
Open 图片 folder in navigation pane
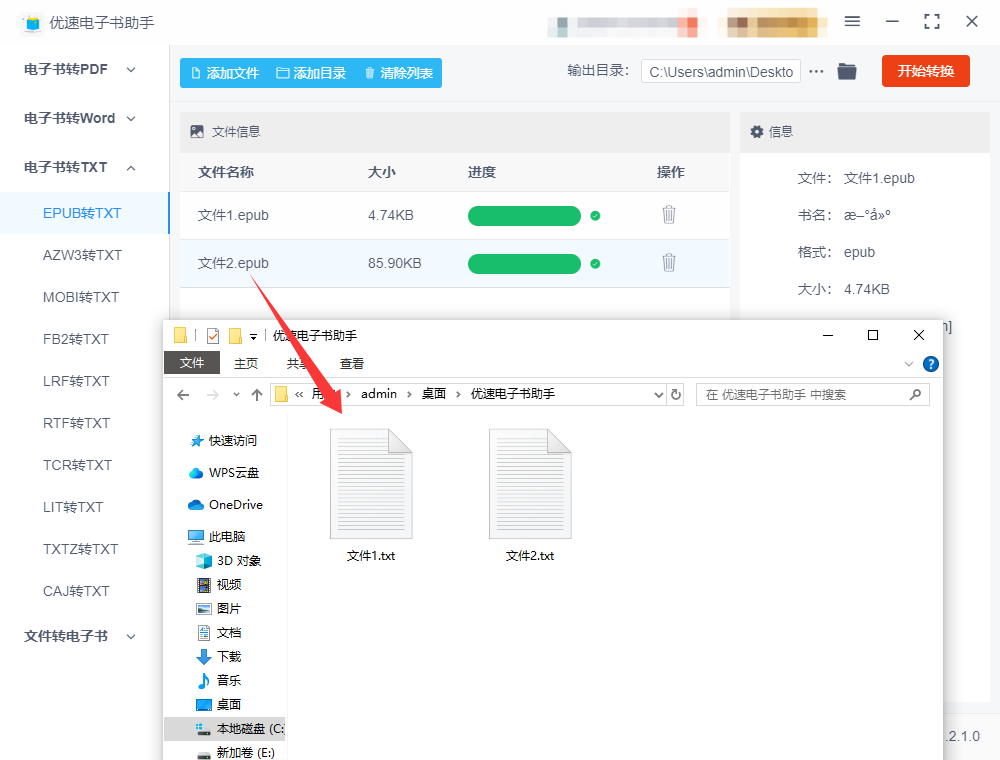pyautogui.click(x=219, y=609)
